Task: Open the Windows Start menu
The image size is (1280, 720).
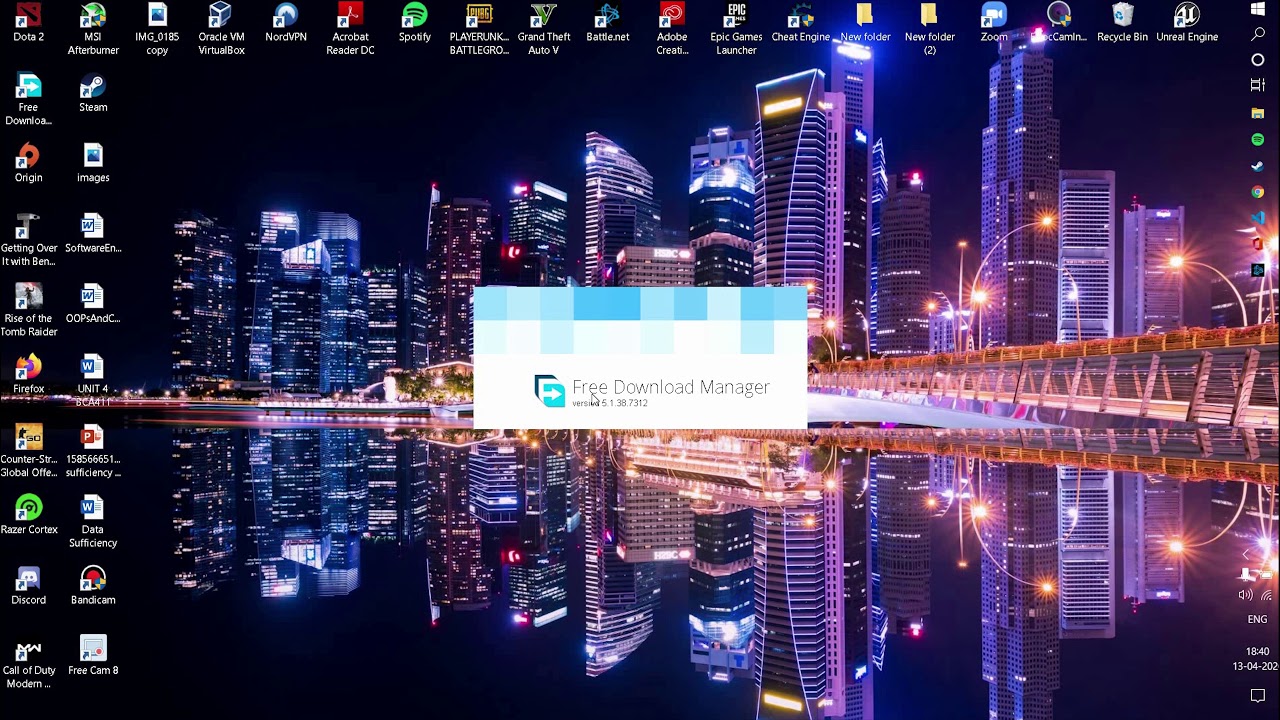Action: tap(1258, 9)
